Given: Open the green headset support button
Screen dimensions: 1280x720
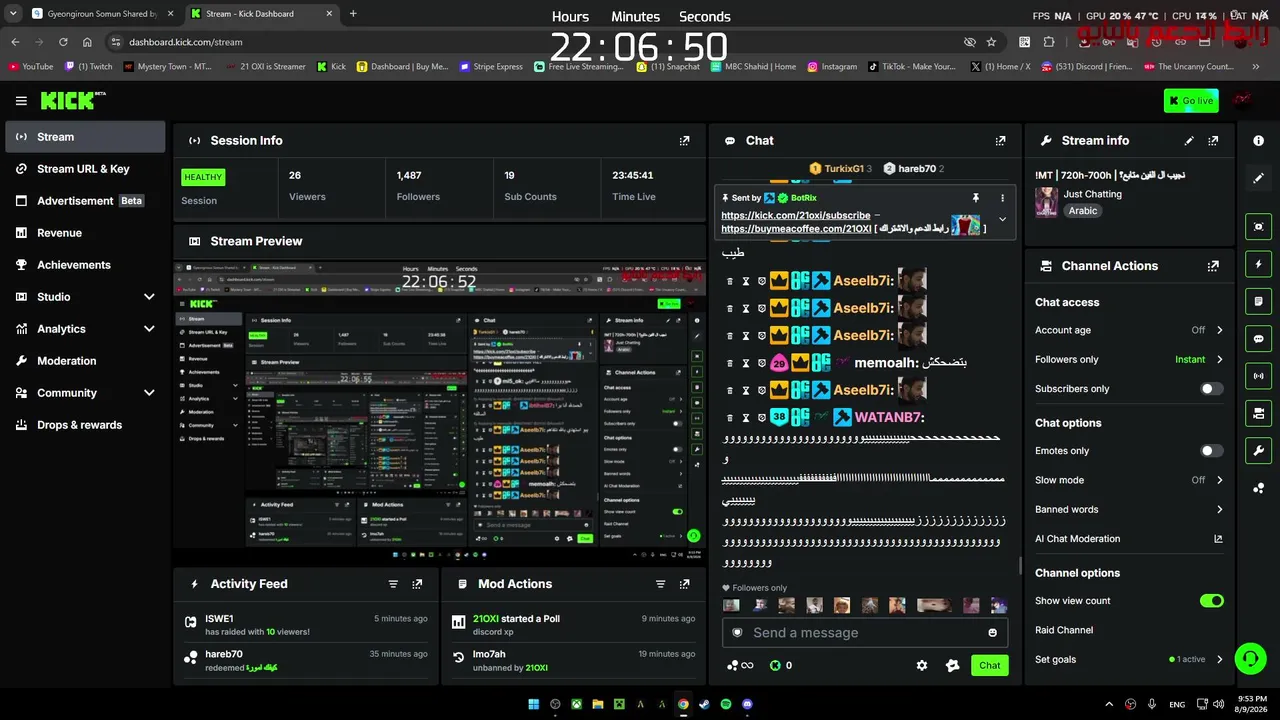Looking at the screenshot, I should pyautogui.click(x=1250, y=658).
